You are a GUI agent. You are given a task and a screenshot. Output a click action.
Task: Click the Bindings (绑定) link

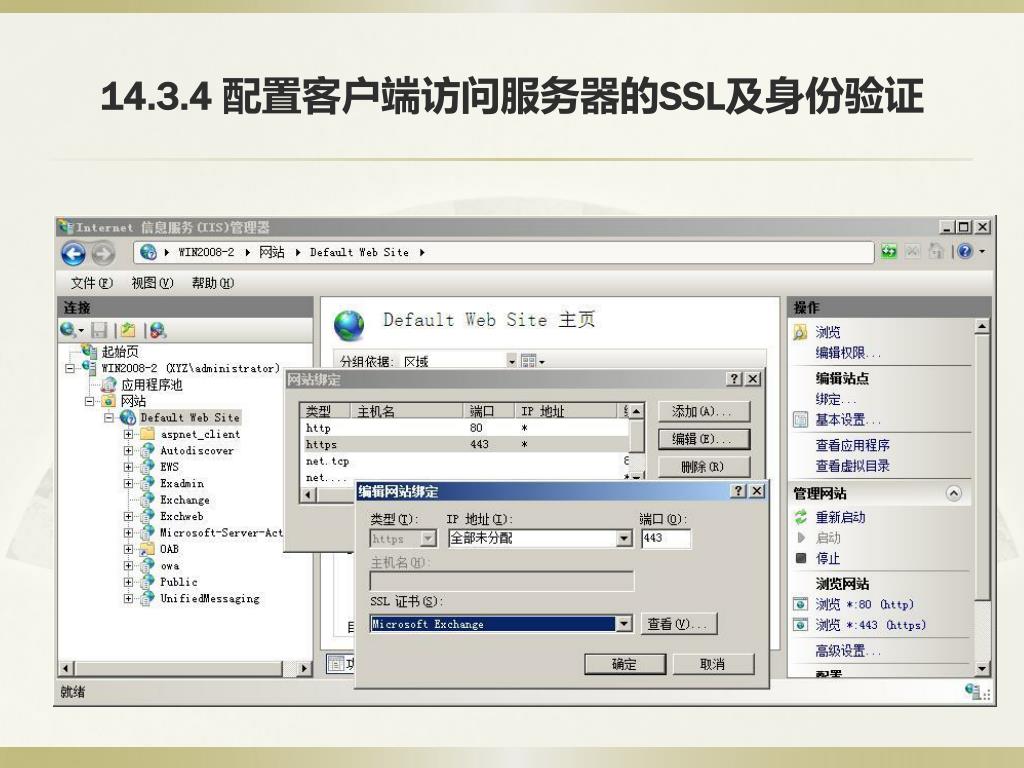point(835,399)
